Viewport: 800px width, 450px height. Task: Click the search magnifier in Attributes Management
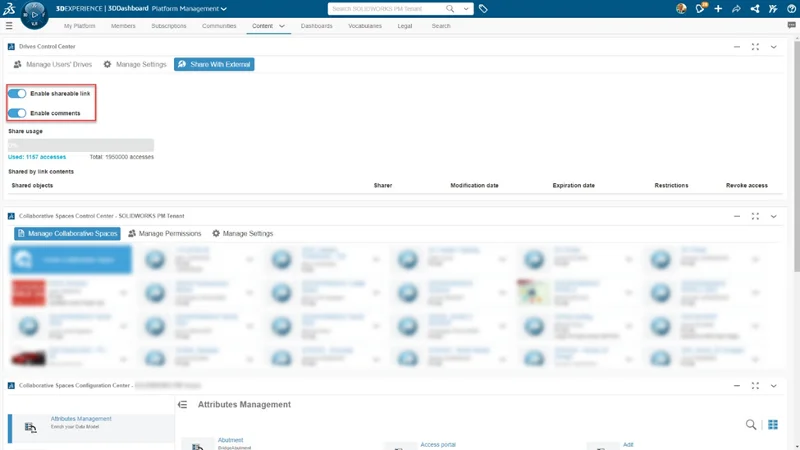click(x=751, y=425)
